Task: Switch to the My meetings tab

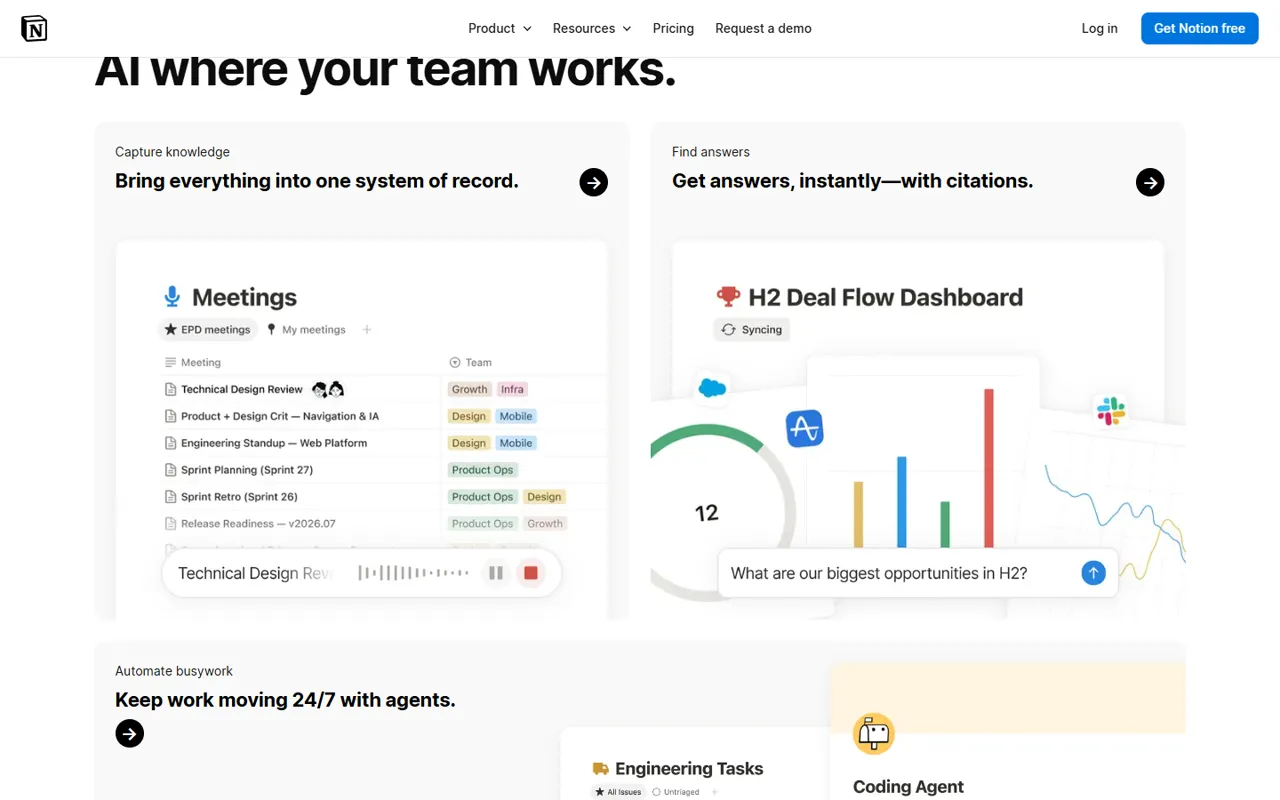Action: point(306,329)
